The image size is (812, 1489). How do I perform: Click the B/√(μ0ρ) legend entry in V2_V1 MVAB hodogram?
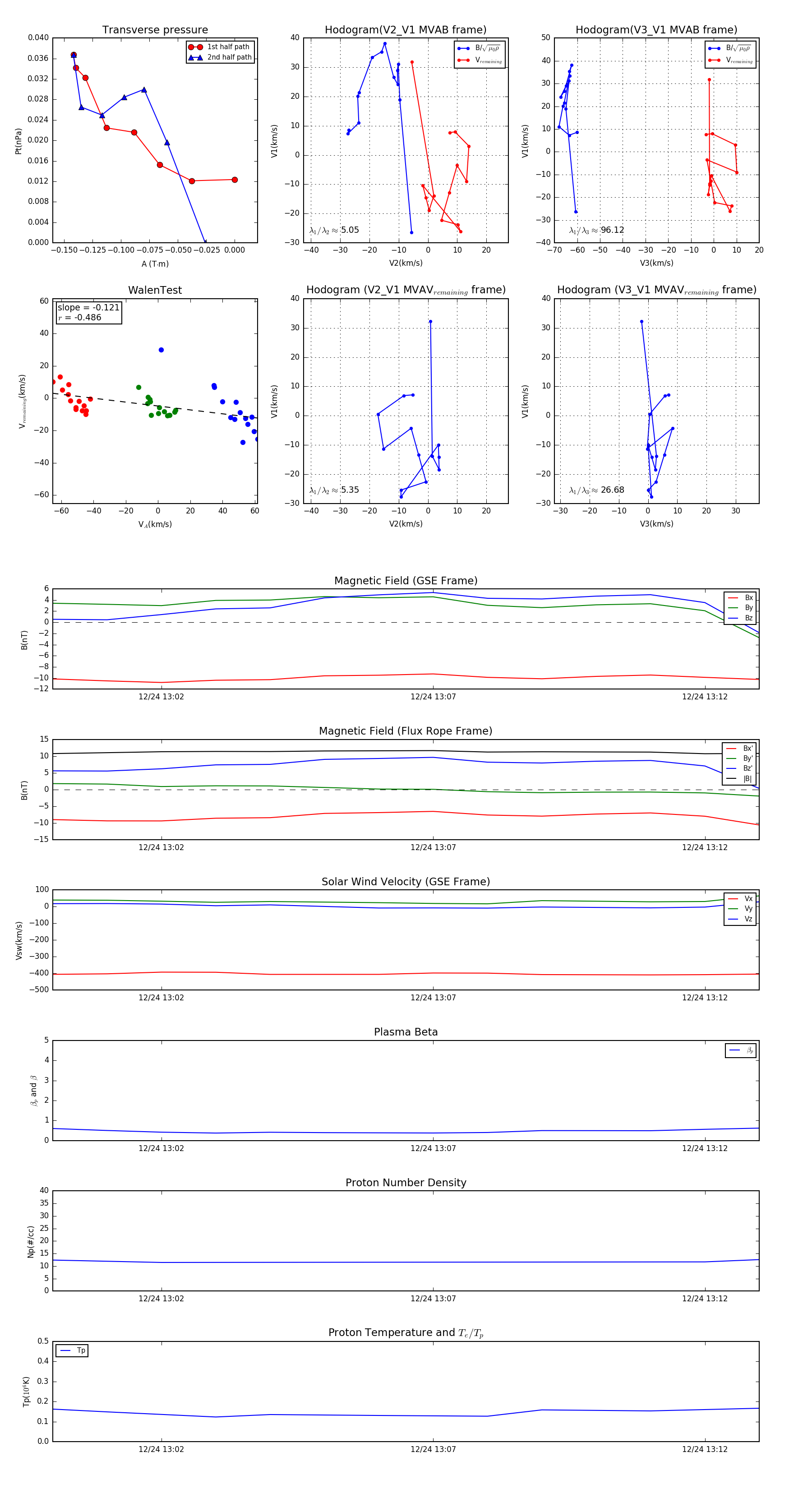480,49
